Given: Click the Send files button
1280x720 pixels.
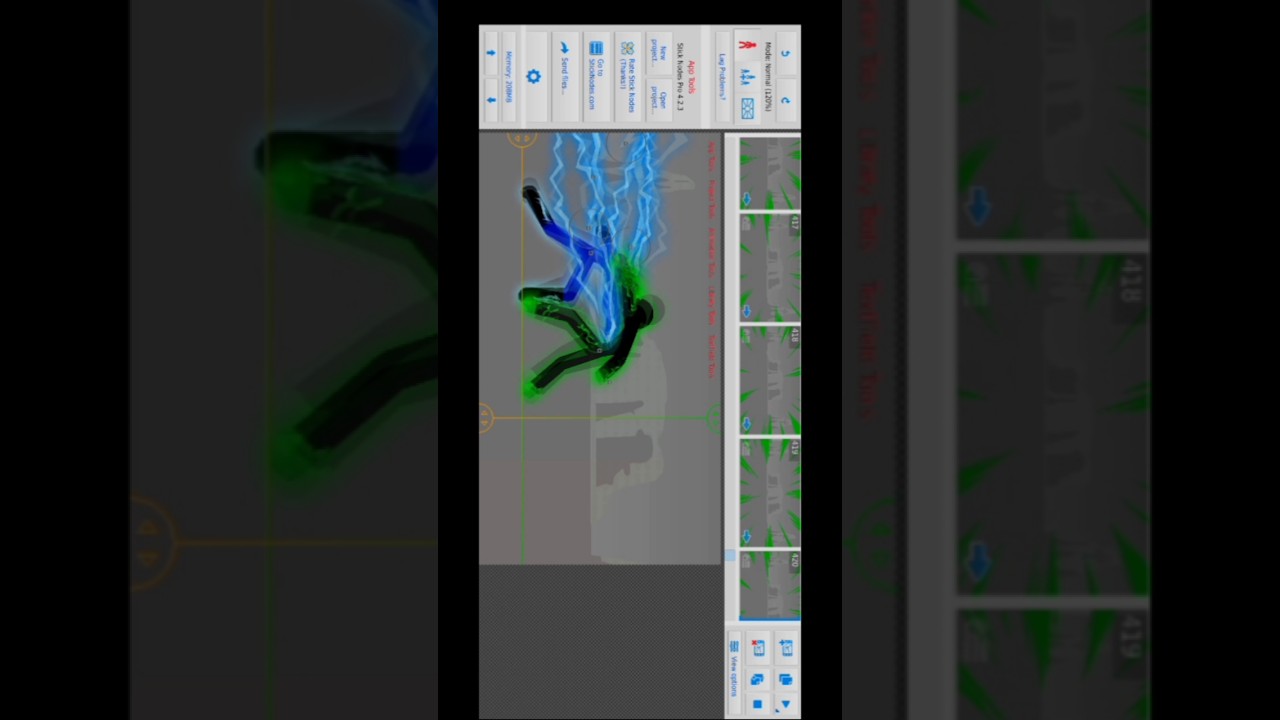Looking at the screenshot, I should 565,76.
